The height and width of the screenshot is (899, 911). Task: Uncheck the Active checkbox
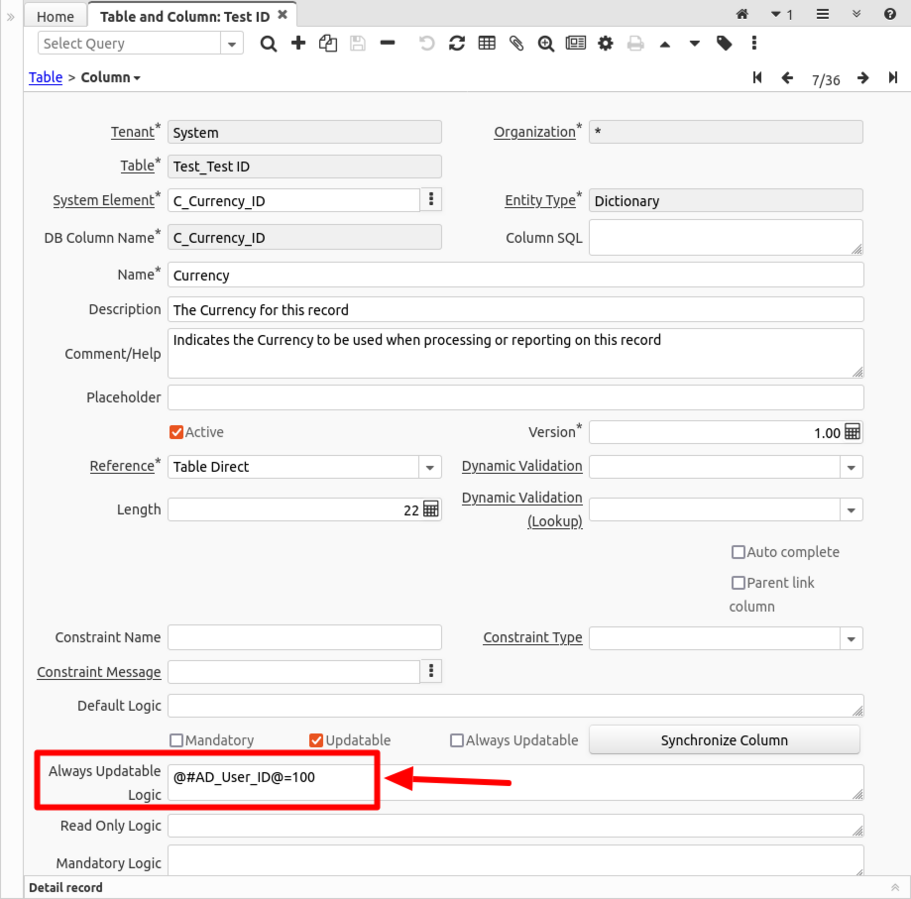[x=177, y=432]
